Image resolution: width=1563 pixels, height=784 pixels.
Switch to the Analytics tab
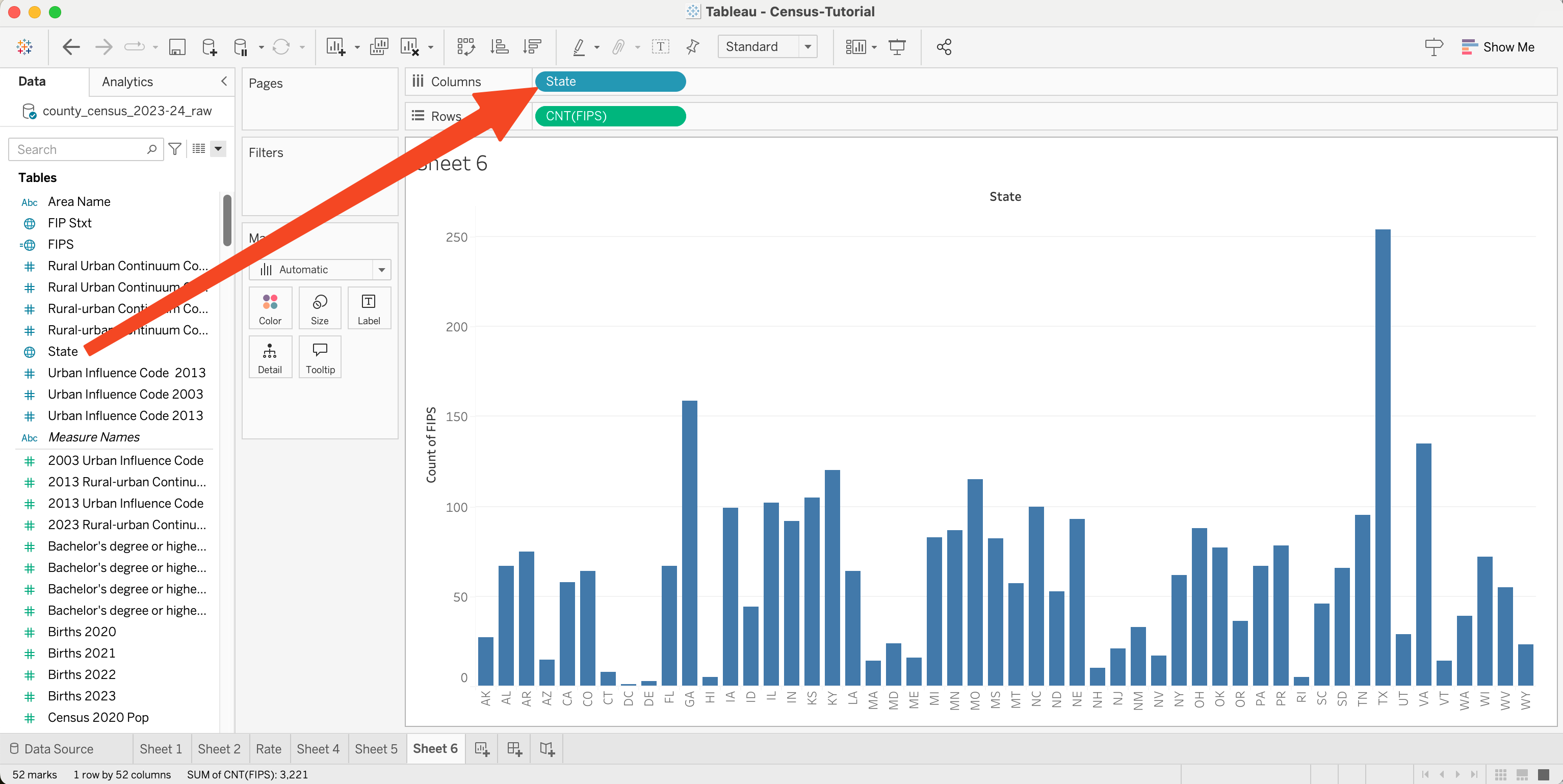[x=127, y=82]
